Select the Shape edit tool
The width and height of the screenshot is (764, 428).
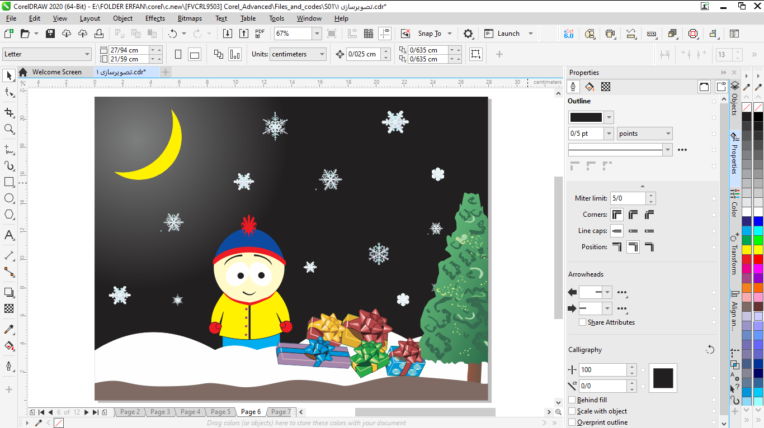pos(9,92)
